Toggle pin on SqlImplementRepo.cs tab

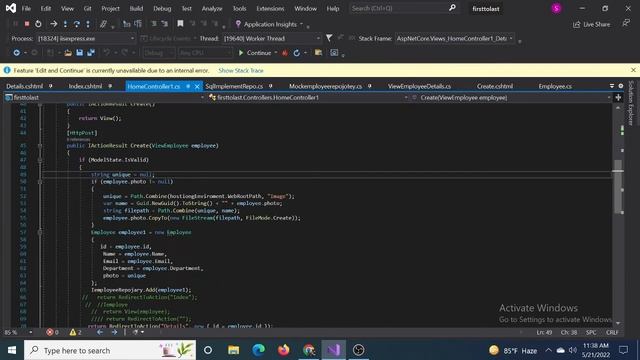click(x=271, y=86)
